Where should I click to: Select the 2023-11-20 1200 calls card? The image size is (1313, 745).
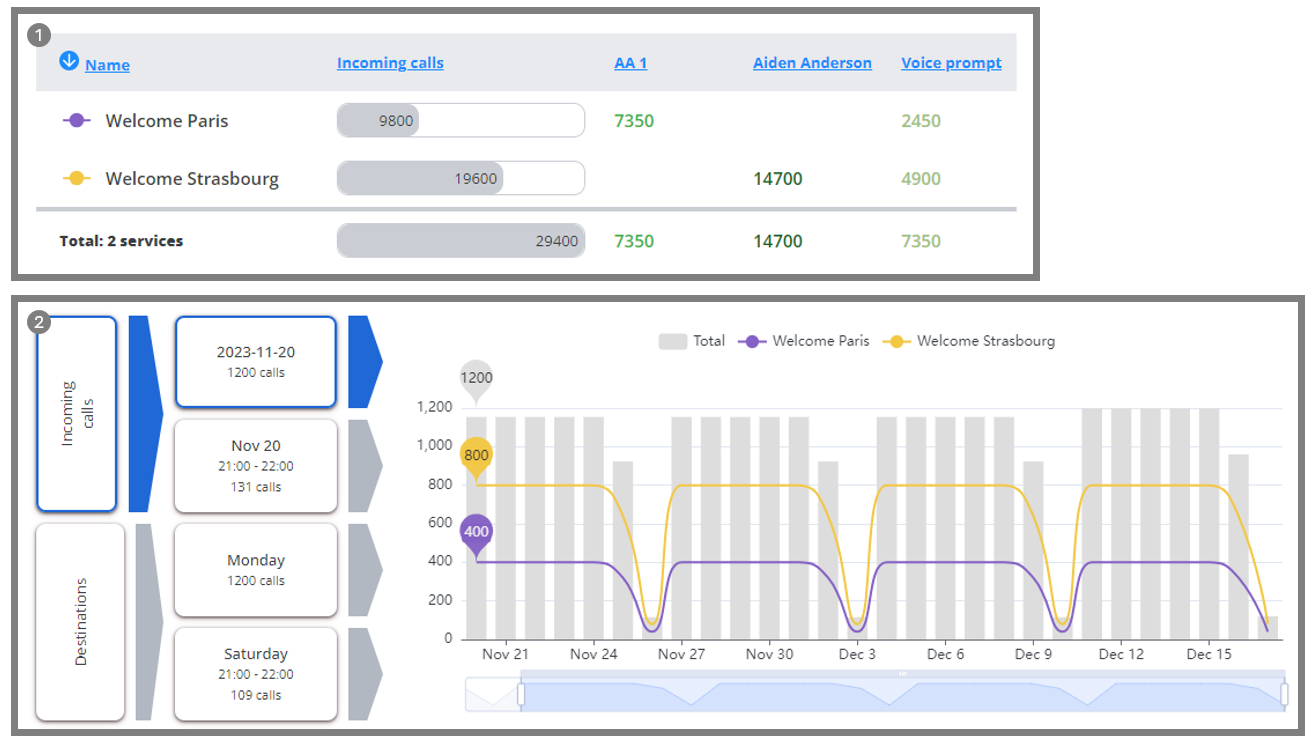point(256,362)
